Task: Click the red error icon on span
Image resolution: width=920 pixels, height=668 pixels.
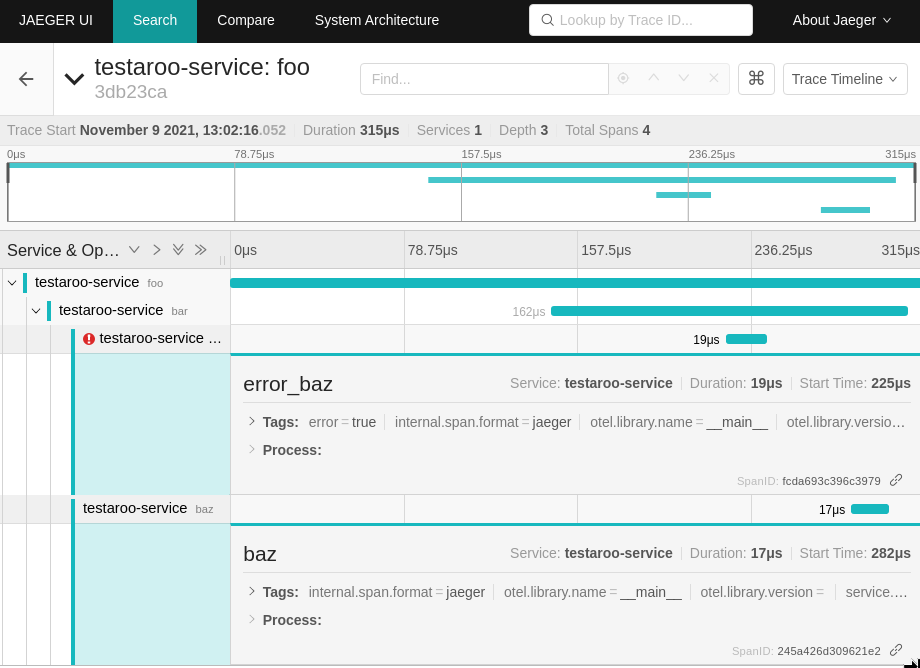Action: coord(89,339)
